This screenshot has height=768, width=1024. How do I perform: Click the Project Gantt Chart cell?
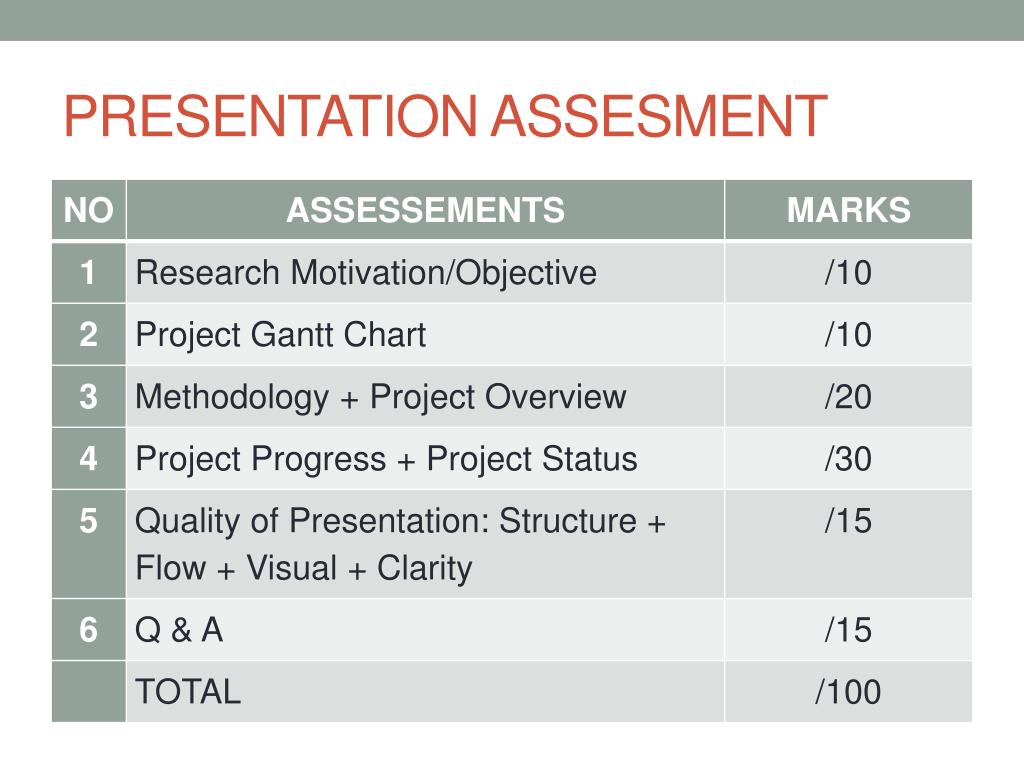pos(425,334)
